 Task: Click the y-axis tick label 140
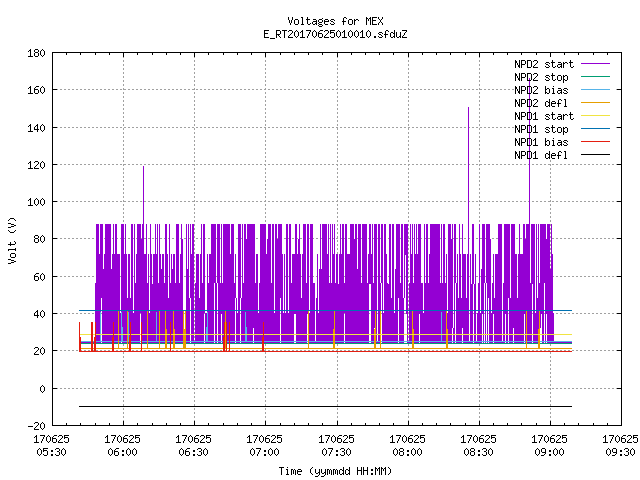click(x=36, y=128)
